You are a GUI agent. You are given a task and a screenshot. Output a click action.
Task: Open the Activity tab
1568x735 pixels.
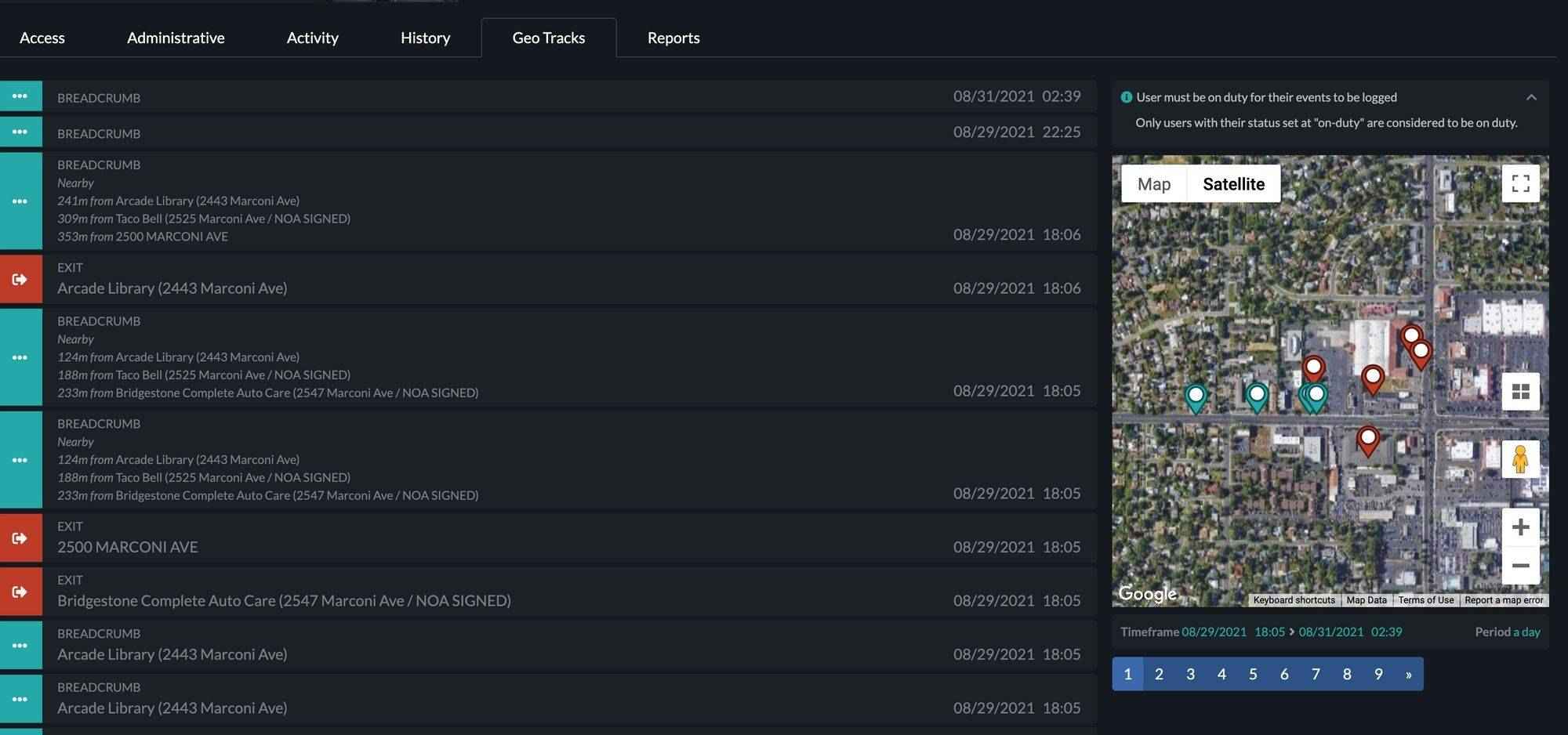(312, 37)
